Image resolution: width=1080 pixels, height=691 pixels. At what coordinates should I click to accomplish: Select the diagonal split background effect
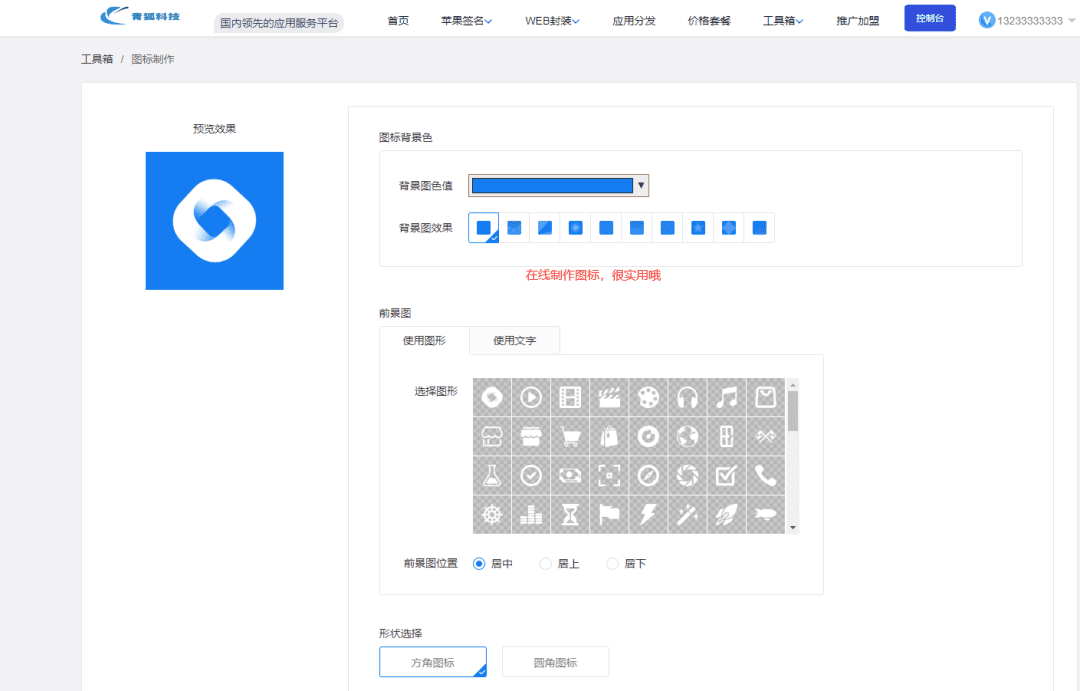click(545, 228)
